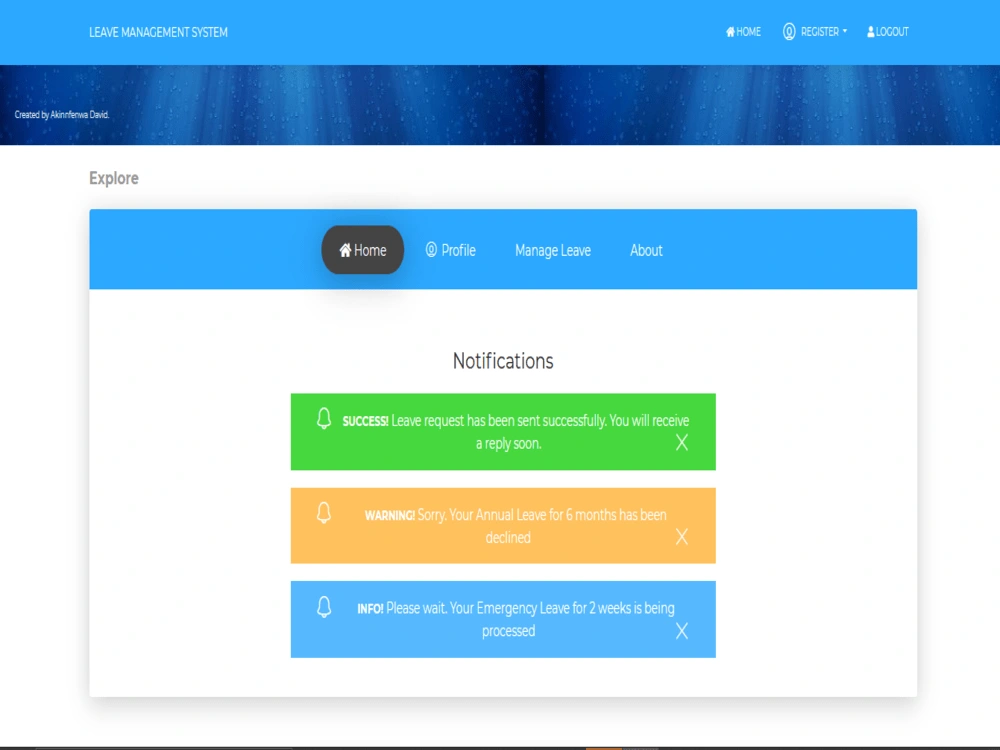The image size is (1000, 750).
Task: Click the 'SUCCESS!' bold label
Action: coord(365,421)
